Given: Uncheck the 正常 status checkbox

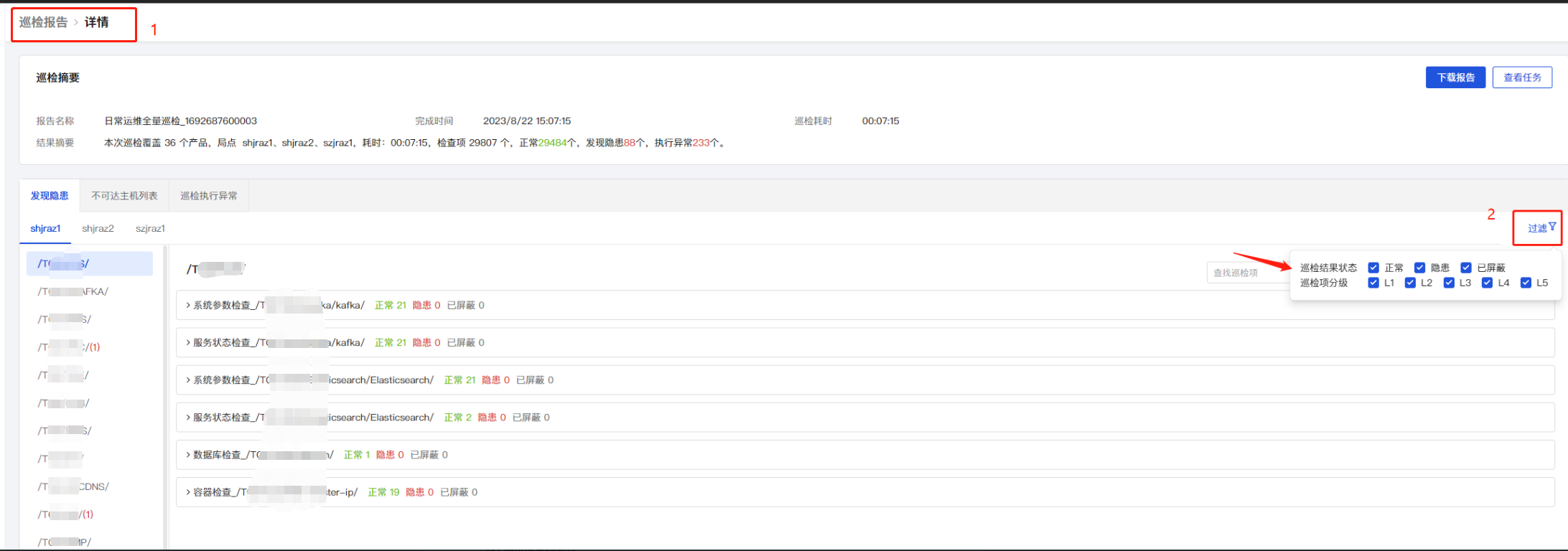Looking at the screenshot, I should pyautogui.click(x=1373, y=268).
